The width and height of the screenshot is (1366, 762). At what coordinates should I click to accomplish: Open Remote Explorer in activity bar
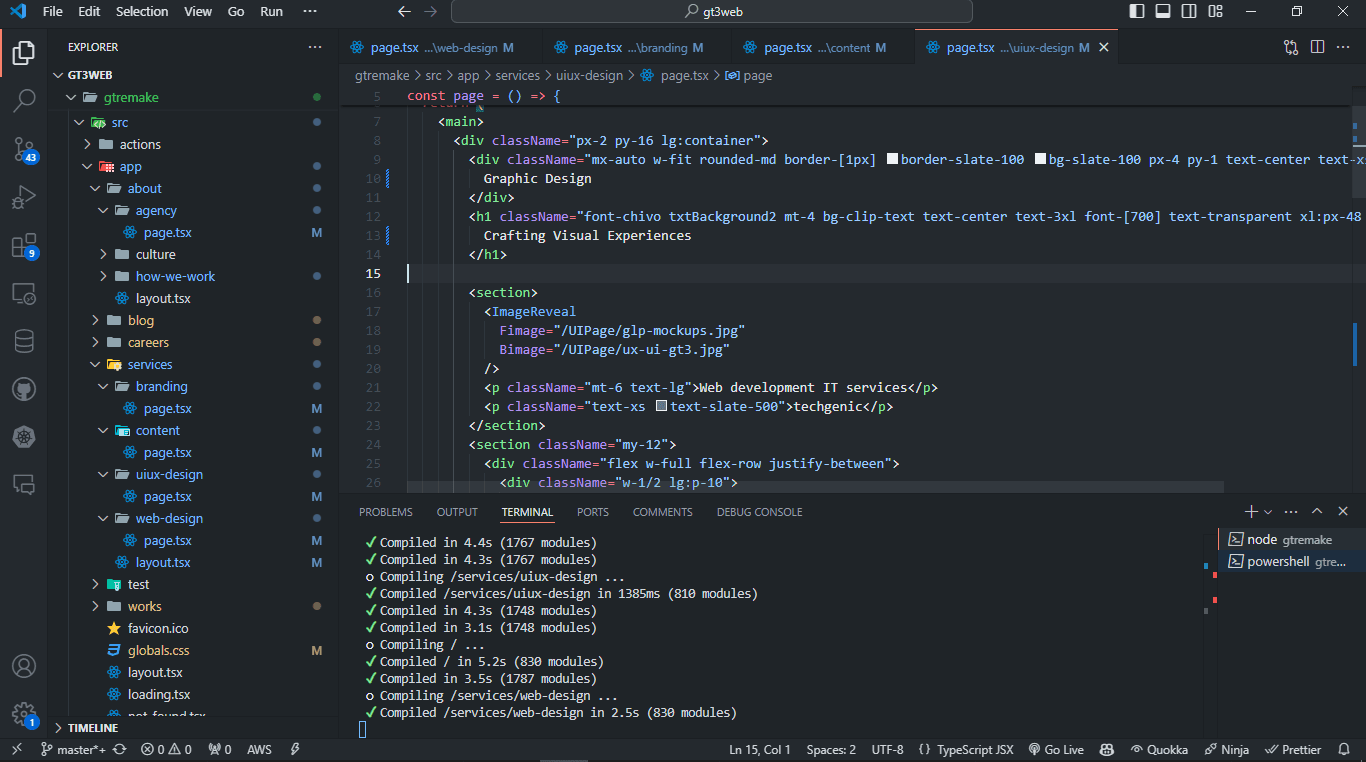[x=23, y=294]
